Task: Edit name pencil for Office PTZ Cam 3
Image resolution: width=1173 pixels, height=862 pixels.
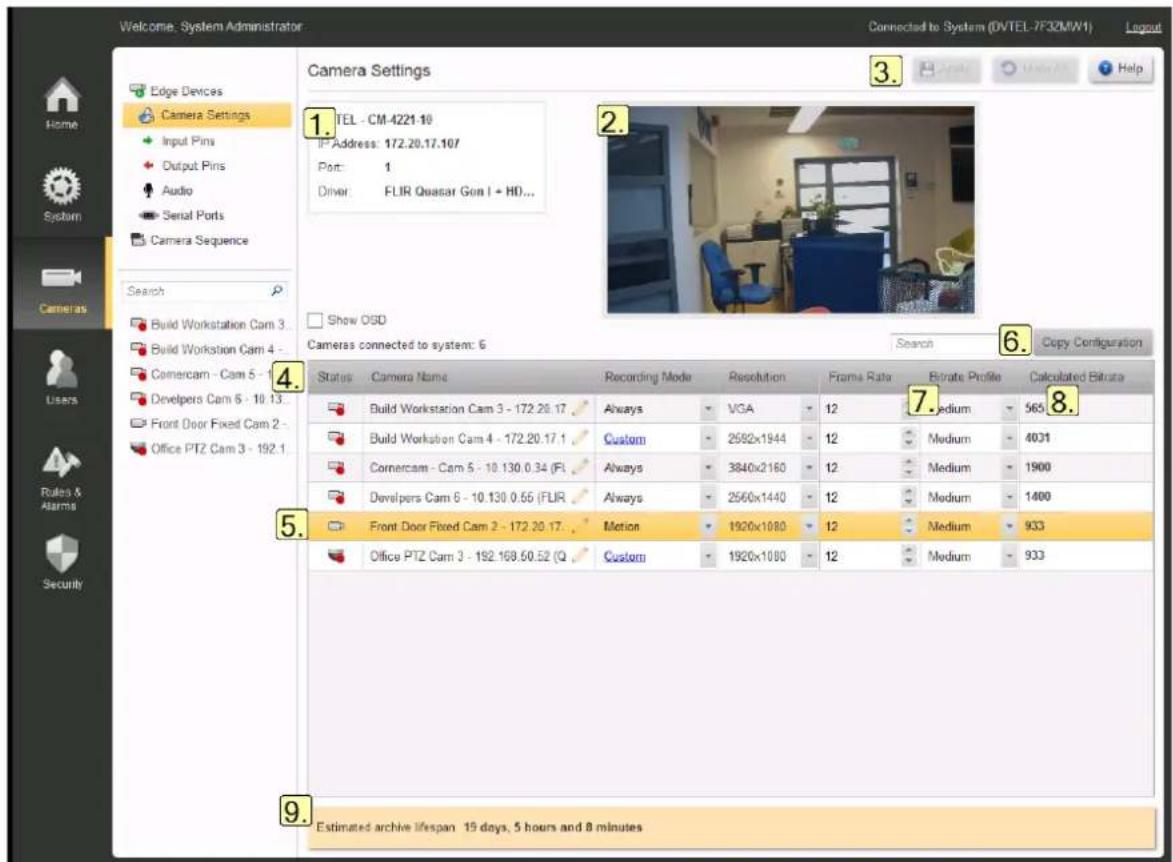Action: point(580,556)
